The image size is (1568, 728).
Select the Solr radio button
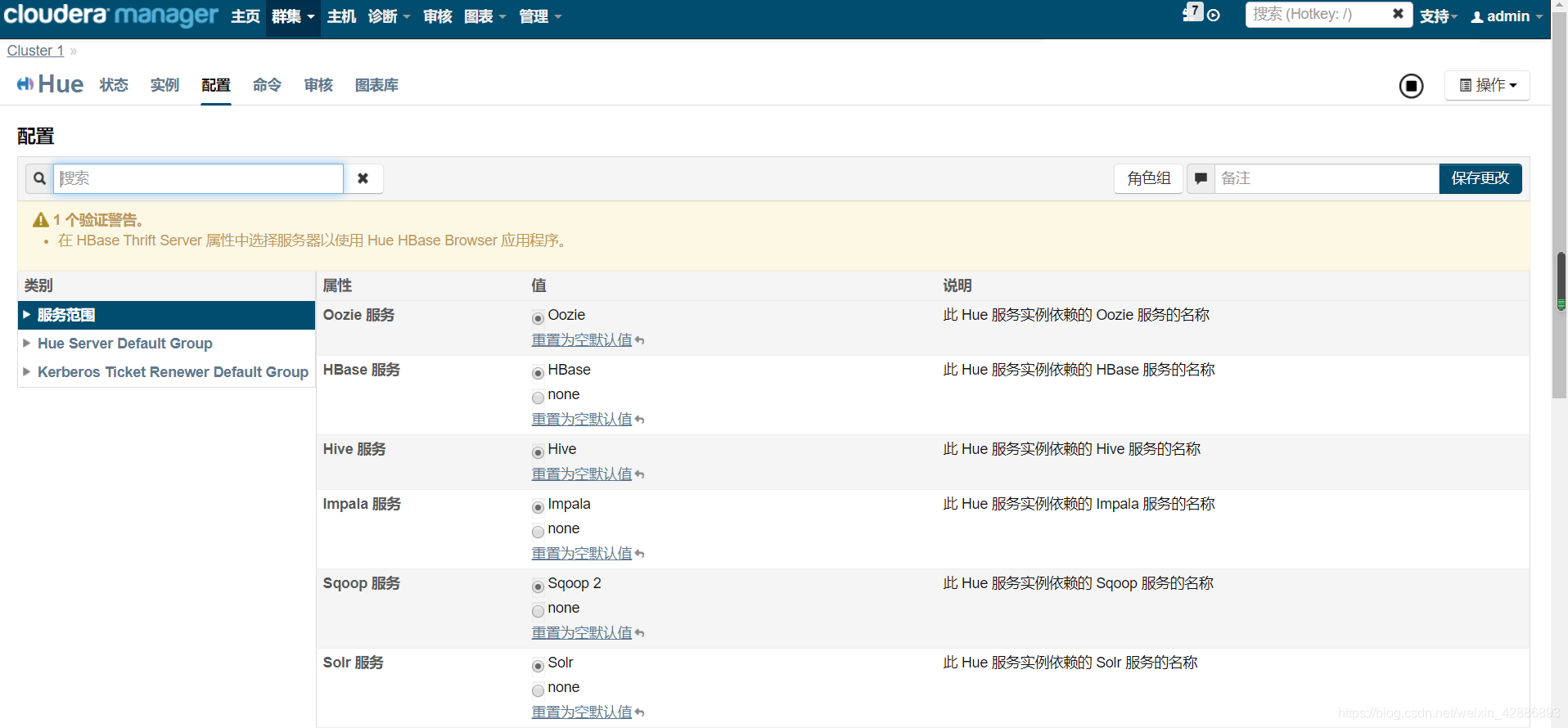(538, 666)
